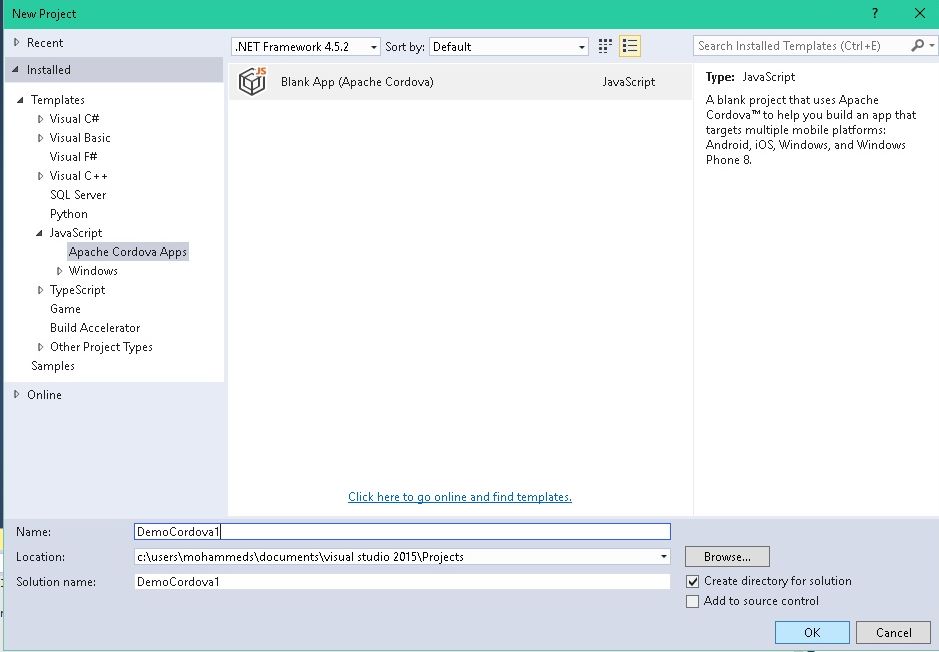939x652 pixels.
Task: Select Game templates
Action: (65, 309)
